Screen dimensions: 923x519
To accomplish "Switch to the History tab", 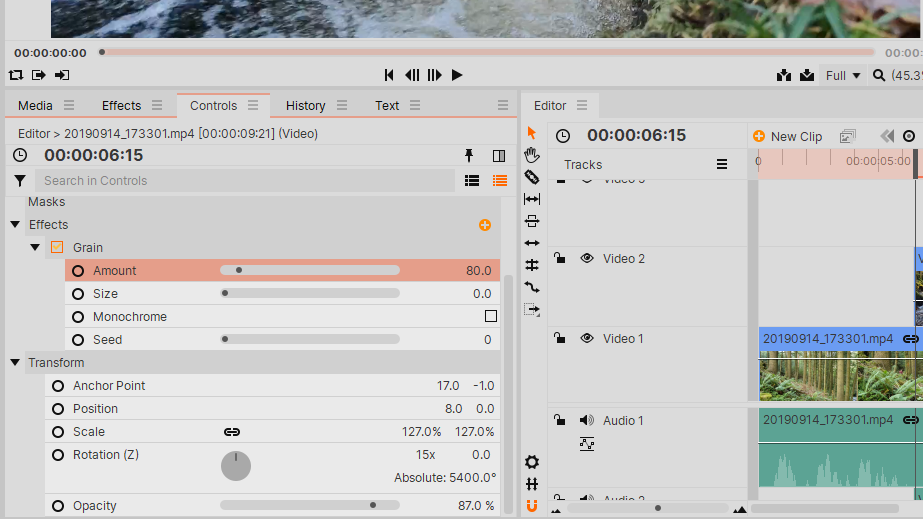I will 306,106.
